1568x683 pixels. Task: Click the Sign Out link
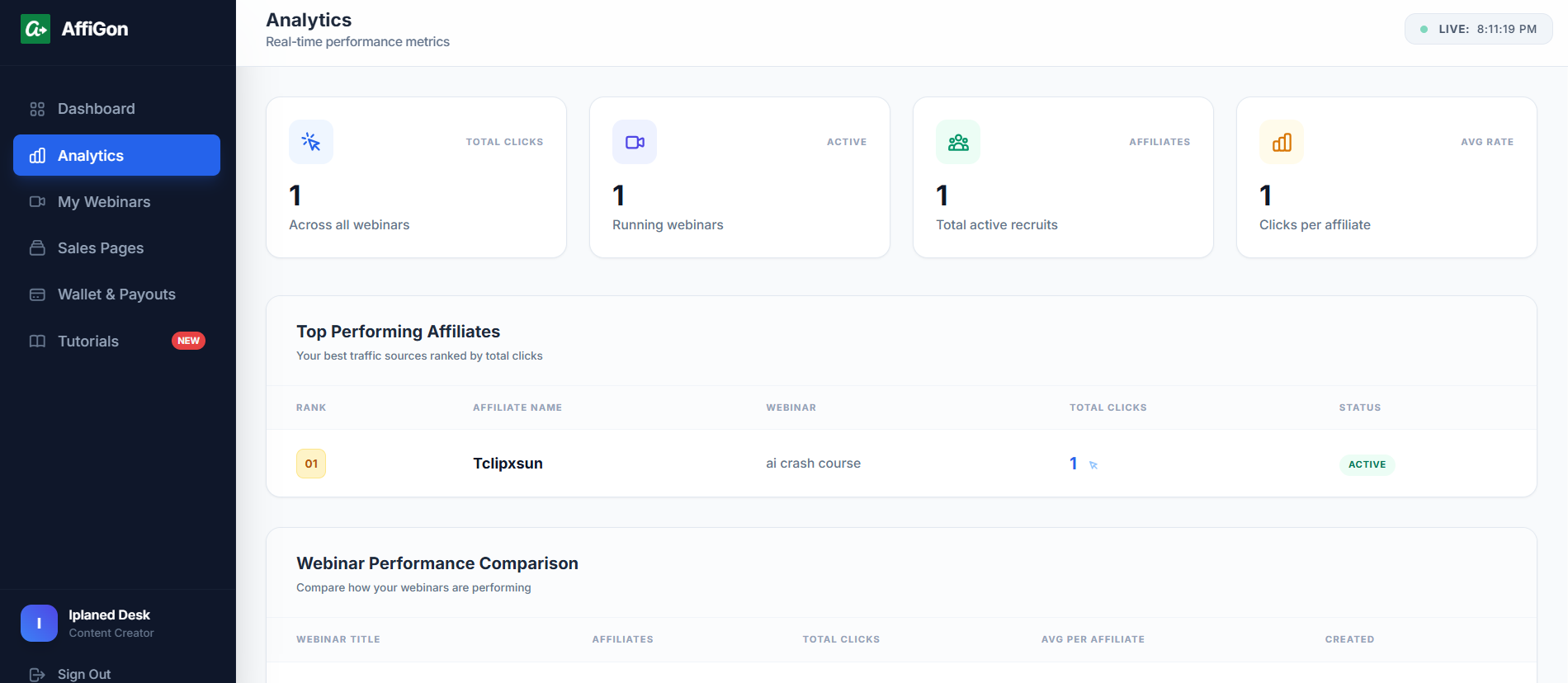pyautogui.click(x=84, y=674)
